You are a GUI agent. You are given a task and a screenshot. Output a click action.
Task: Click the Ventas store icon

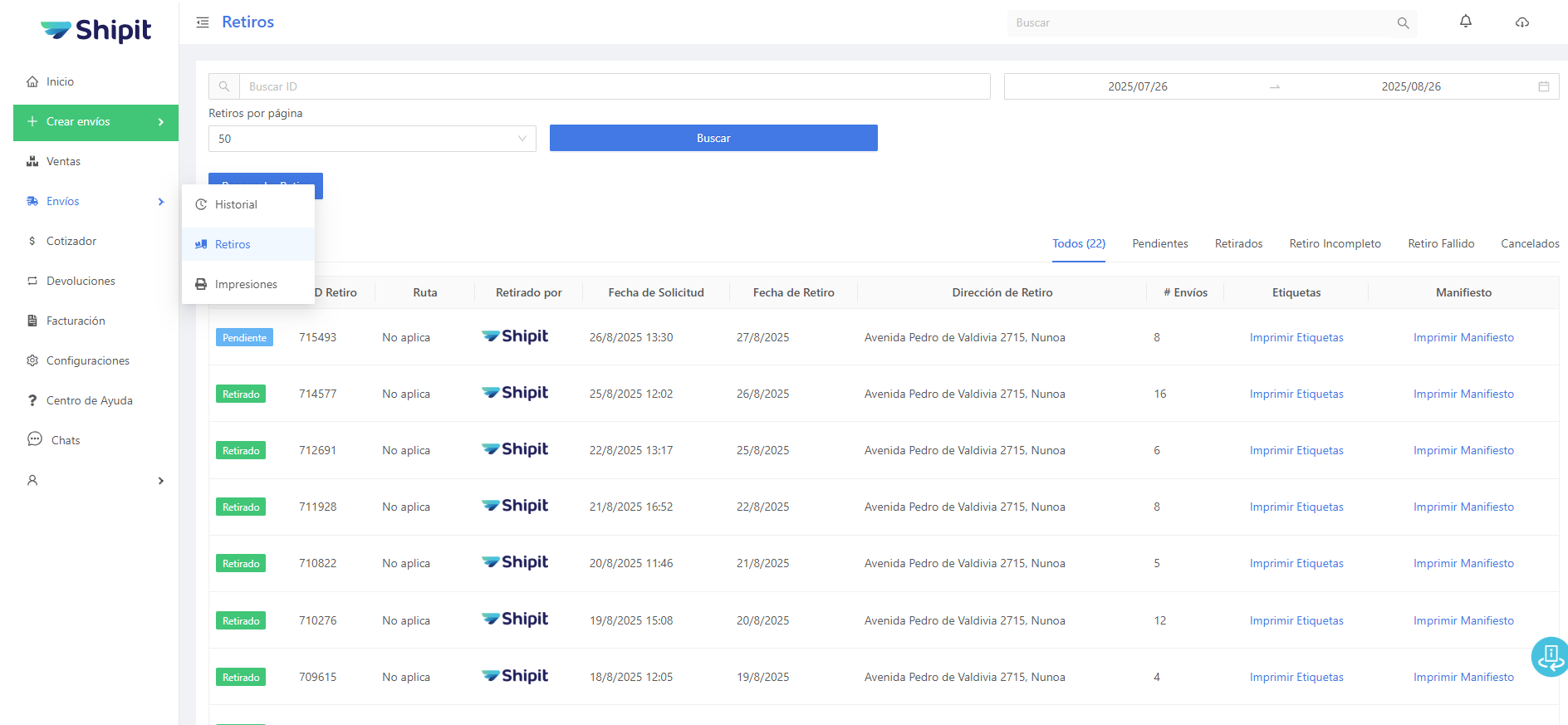[32, 161]
